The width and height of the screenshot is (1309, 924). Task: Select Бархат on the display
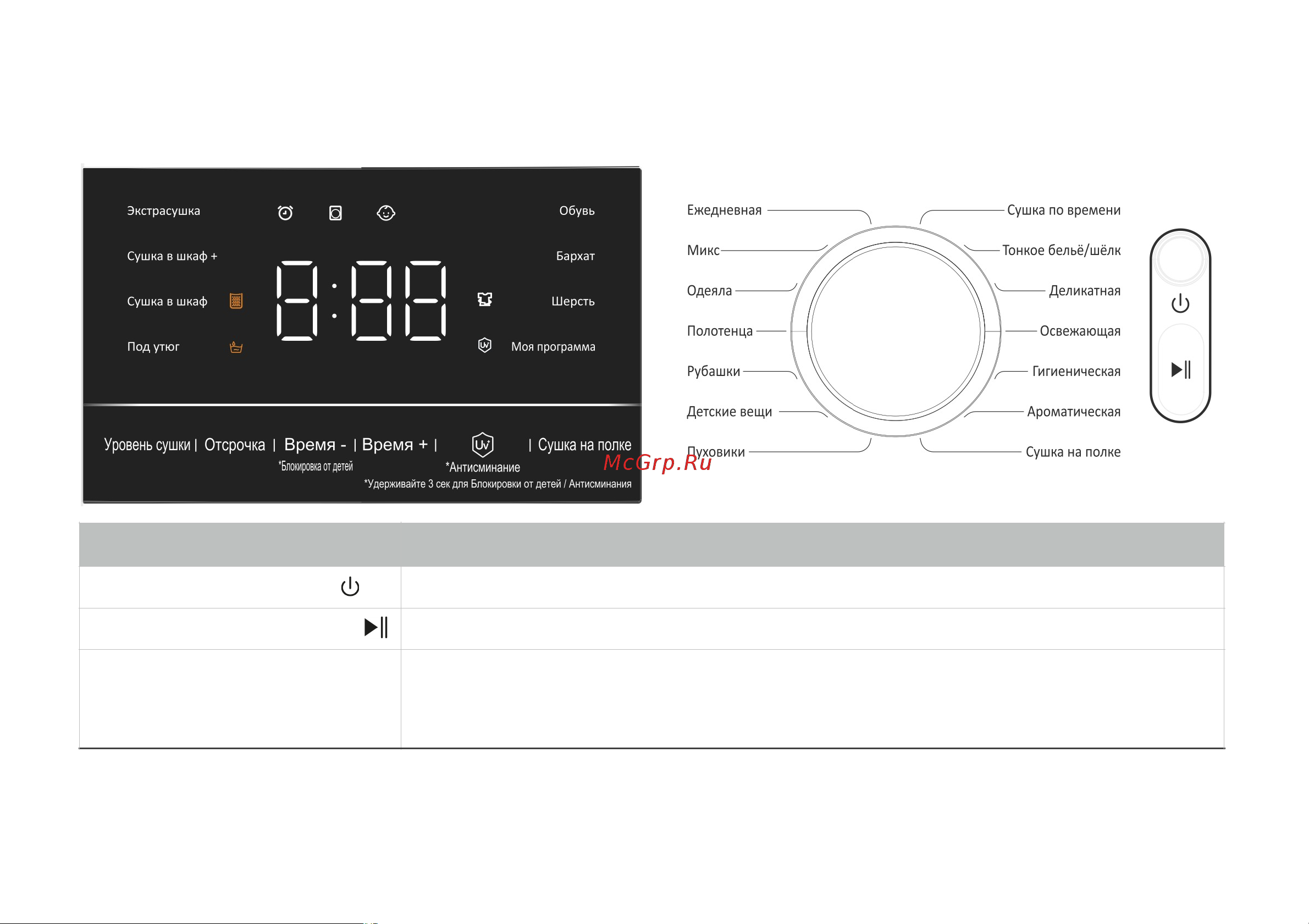575,256
